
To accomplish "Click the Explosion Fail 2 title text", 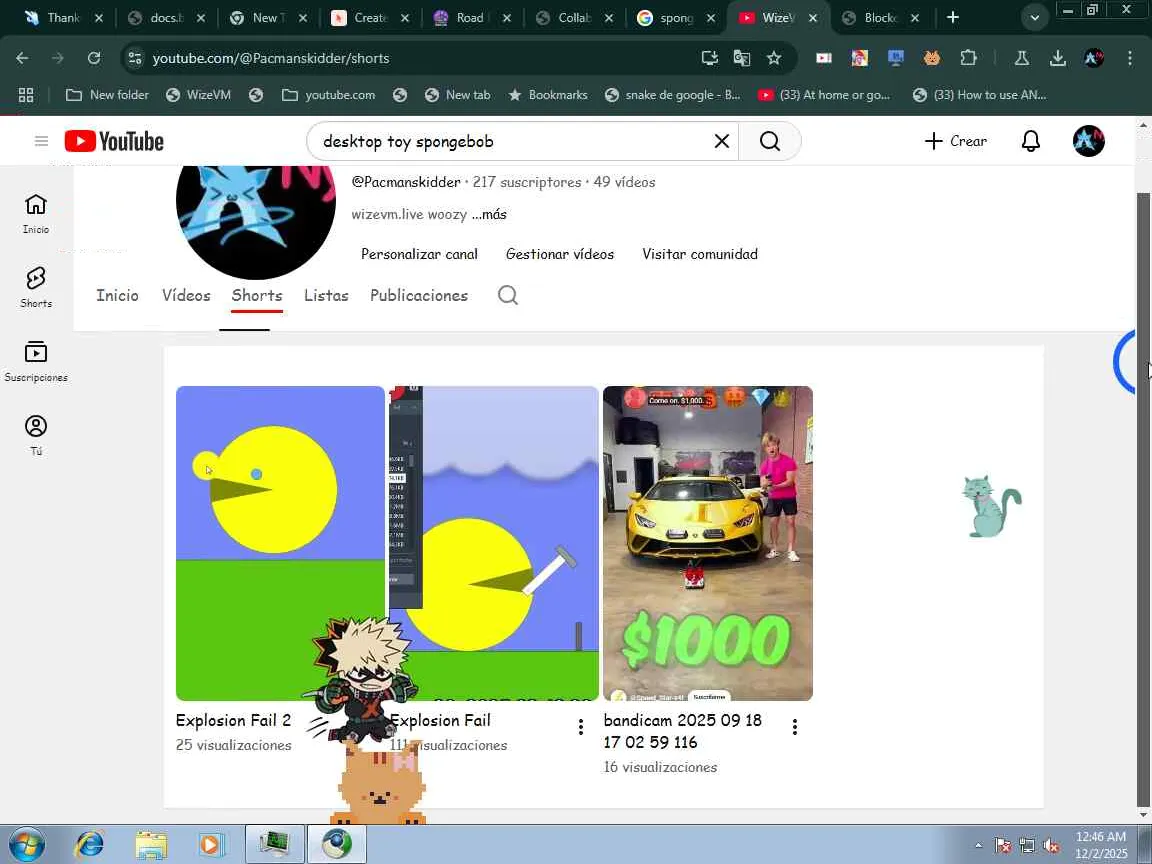I will coord(233,720).
